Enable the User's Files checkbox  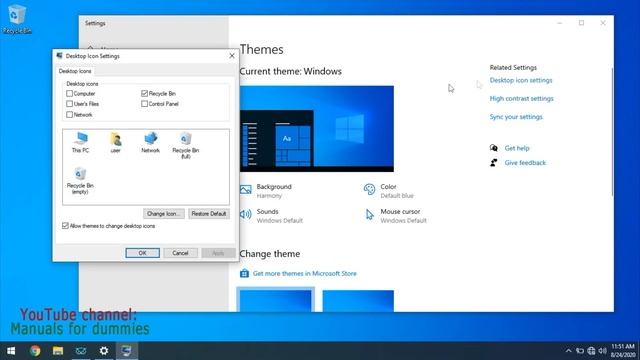coord(69,104)
